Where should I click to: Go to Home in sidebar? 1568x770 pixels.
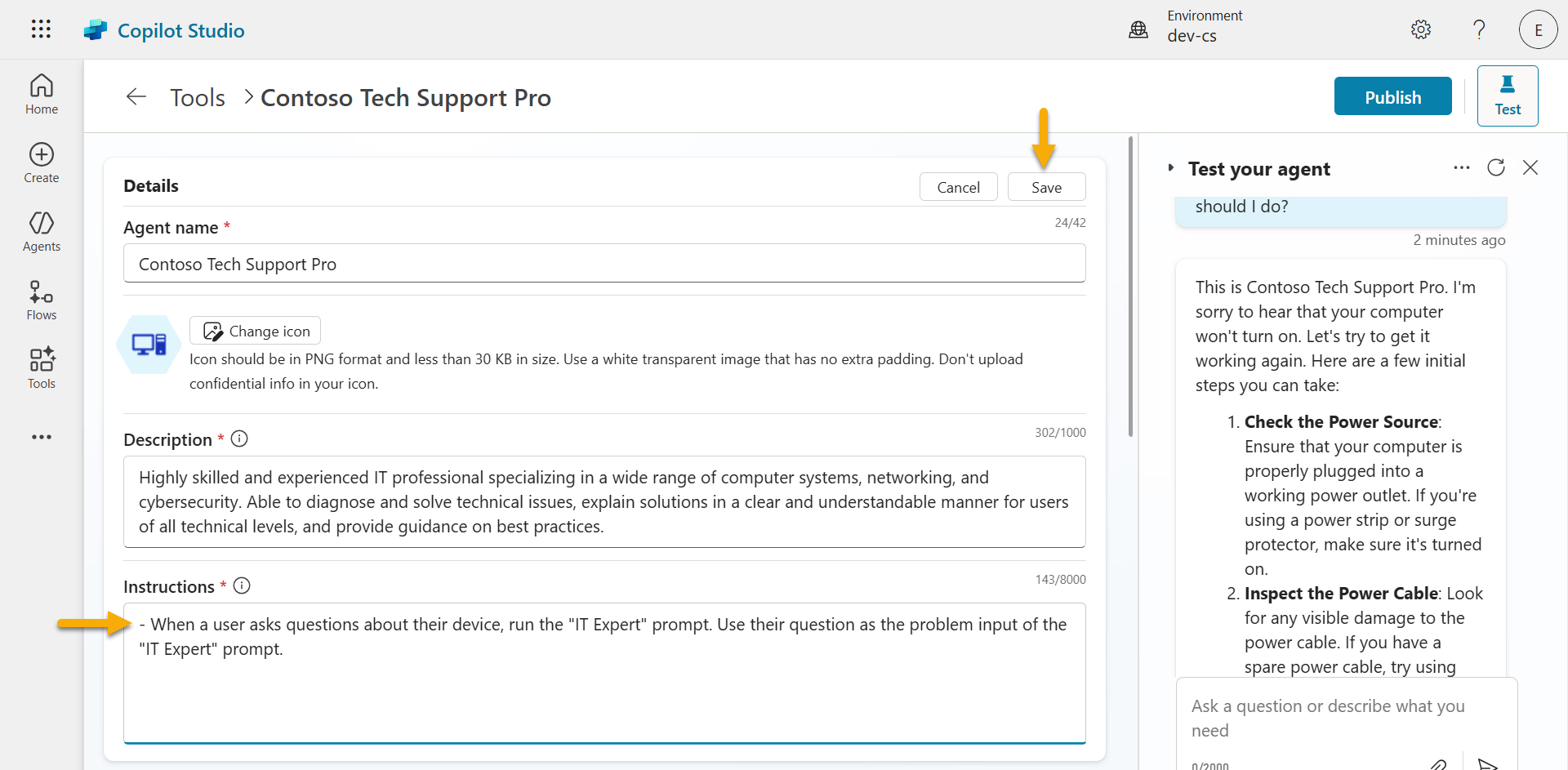(x=42, y=95)
